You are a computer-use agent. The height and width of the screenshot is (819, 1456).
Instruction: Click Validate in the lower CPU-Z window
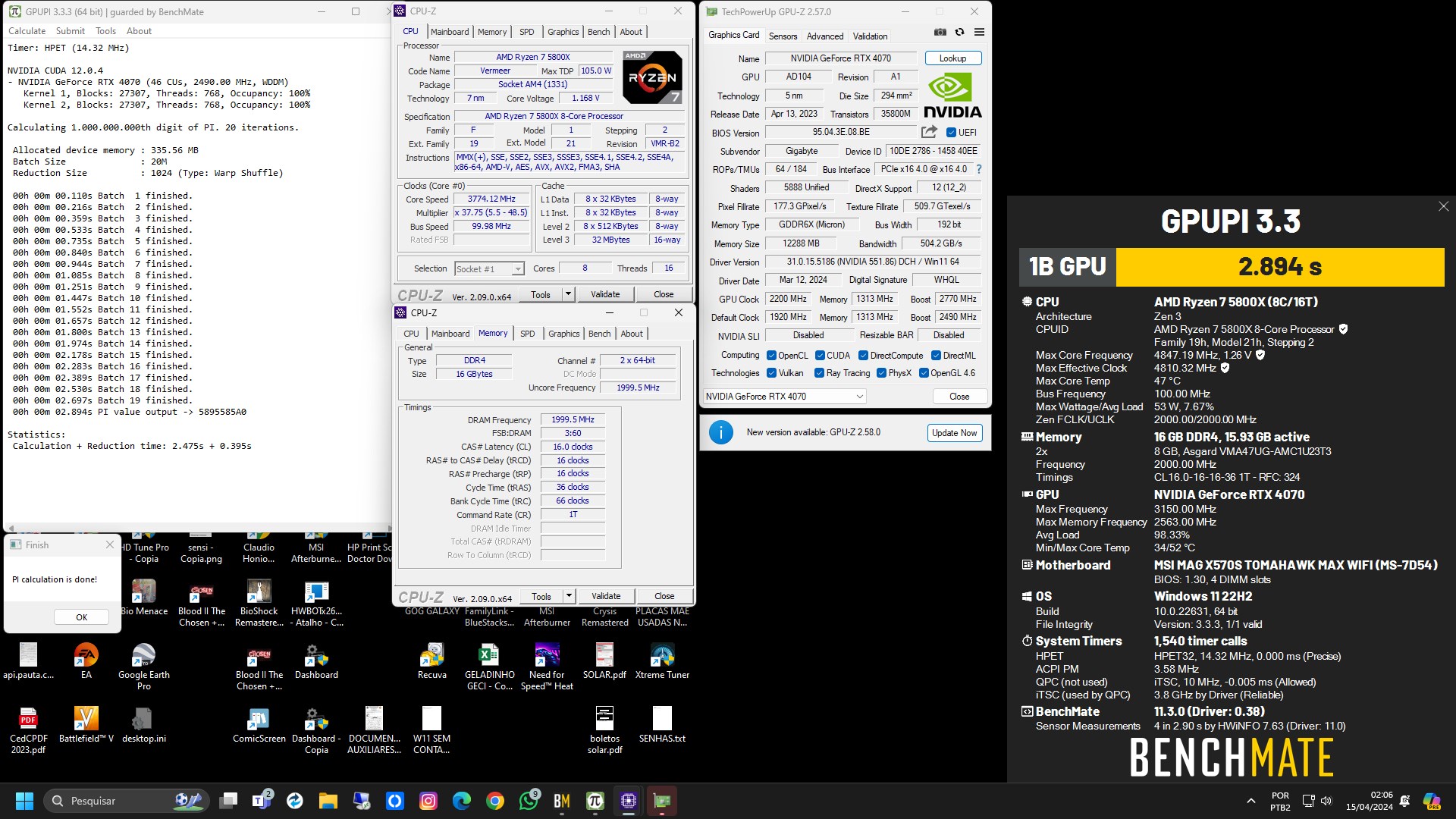click(x=606, y=596)
